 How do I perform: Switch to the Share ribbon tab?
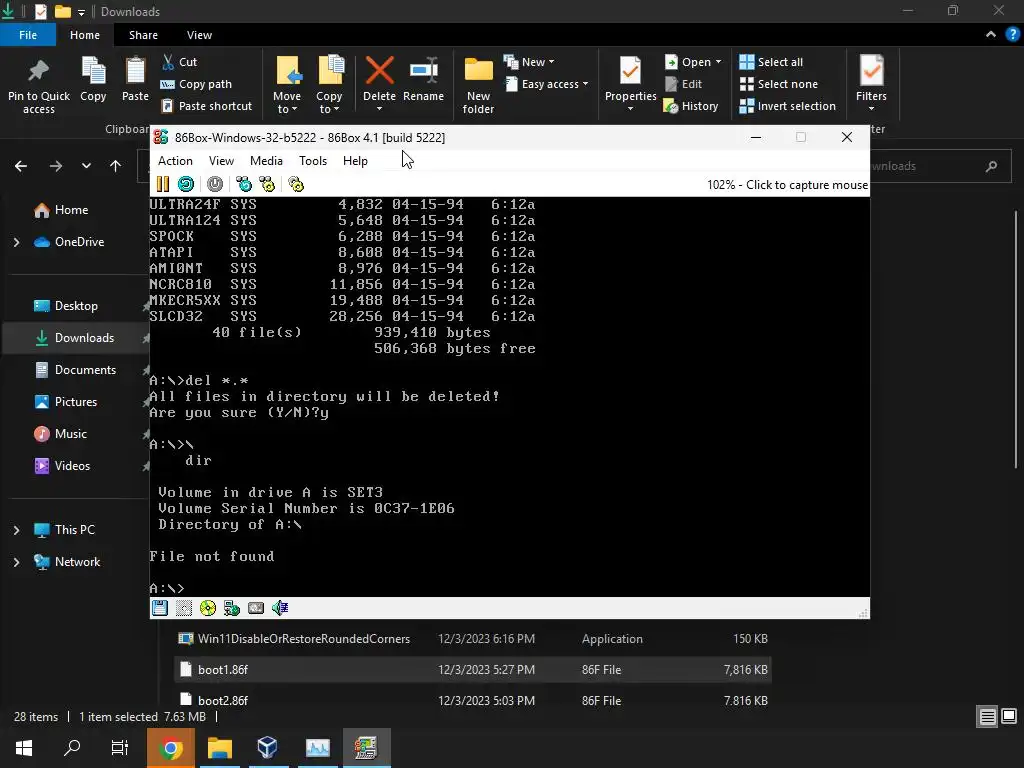point(143,35)
